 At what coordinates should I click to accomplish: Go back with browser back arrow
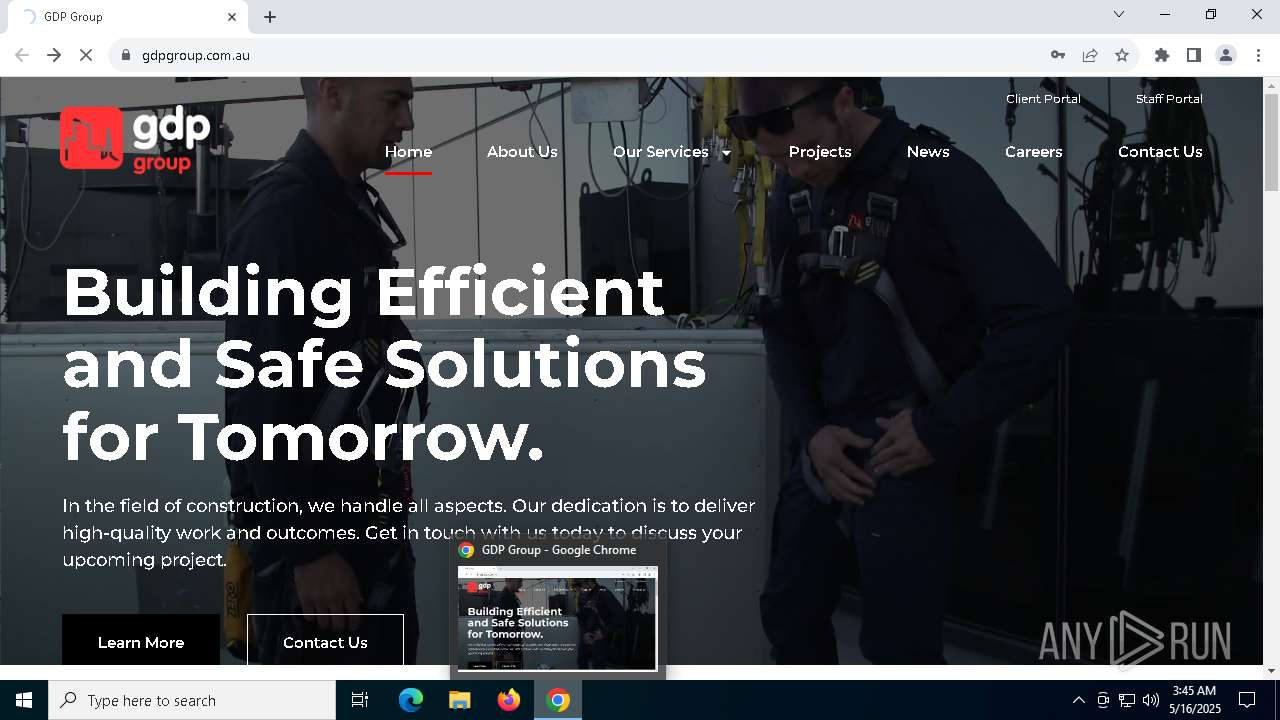[22, 55]
